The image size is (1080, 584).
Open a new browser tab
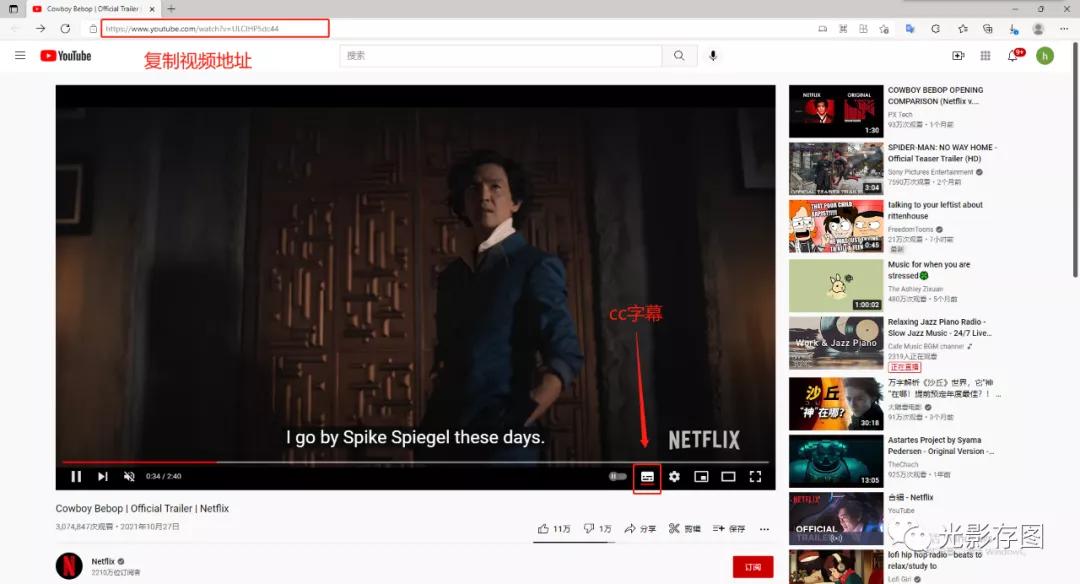[171, 9]
